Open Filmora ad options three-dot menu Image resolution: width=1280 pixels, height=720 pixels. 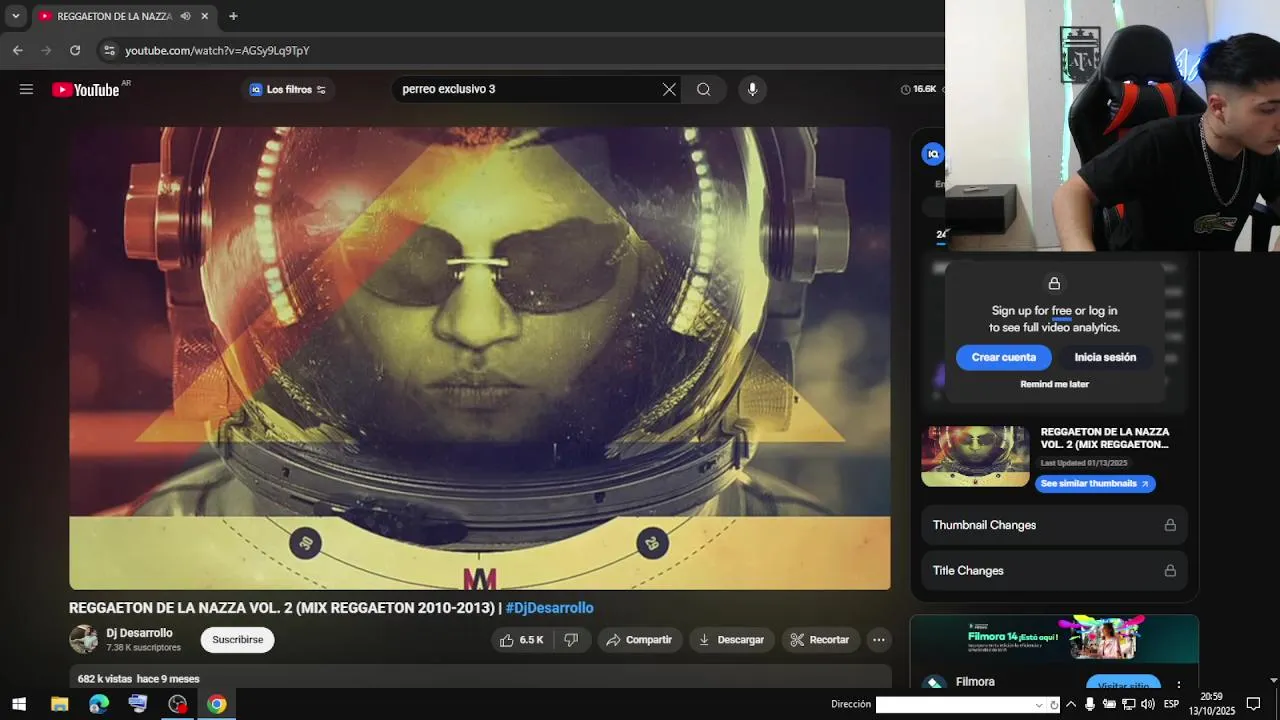[x=1179, y=685]
